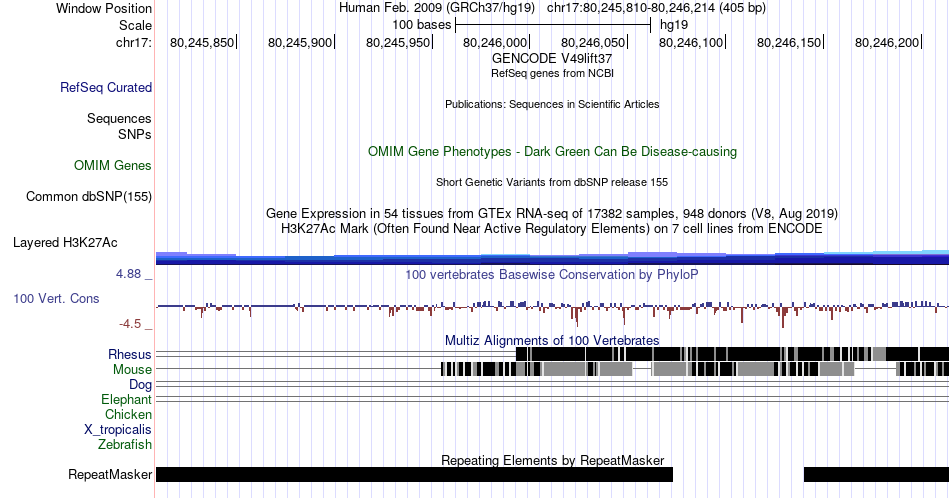This screenshot has height=498, width=950.
Task: Click OMIM Gene Phenotypes track title
Action: click(x=552, y=151)
